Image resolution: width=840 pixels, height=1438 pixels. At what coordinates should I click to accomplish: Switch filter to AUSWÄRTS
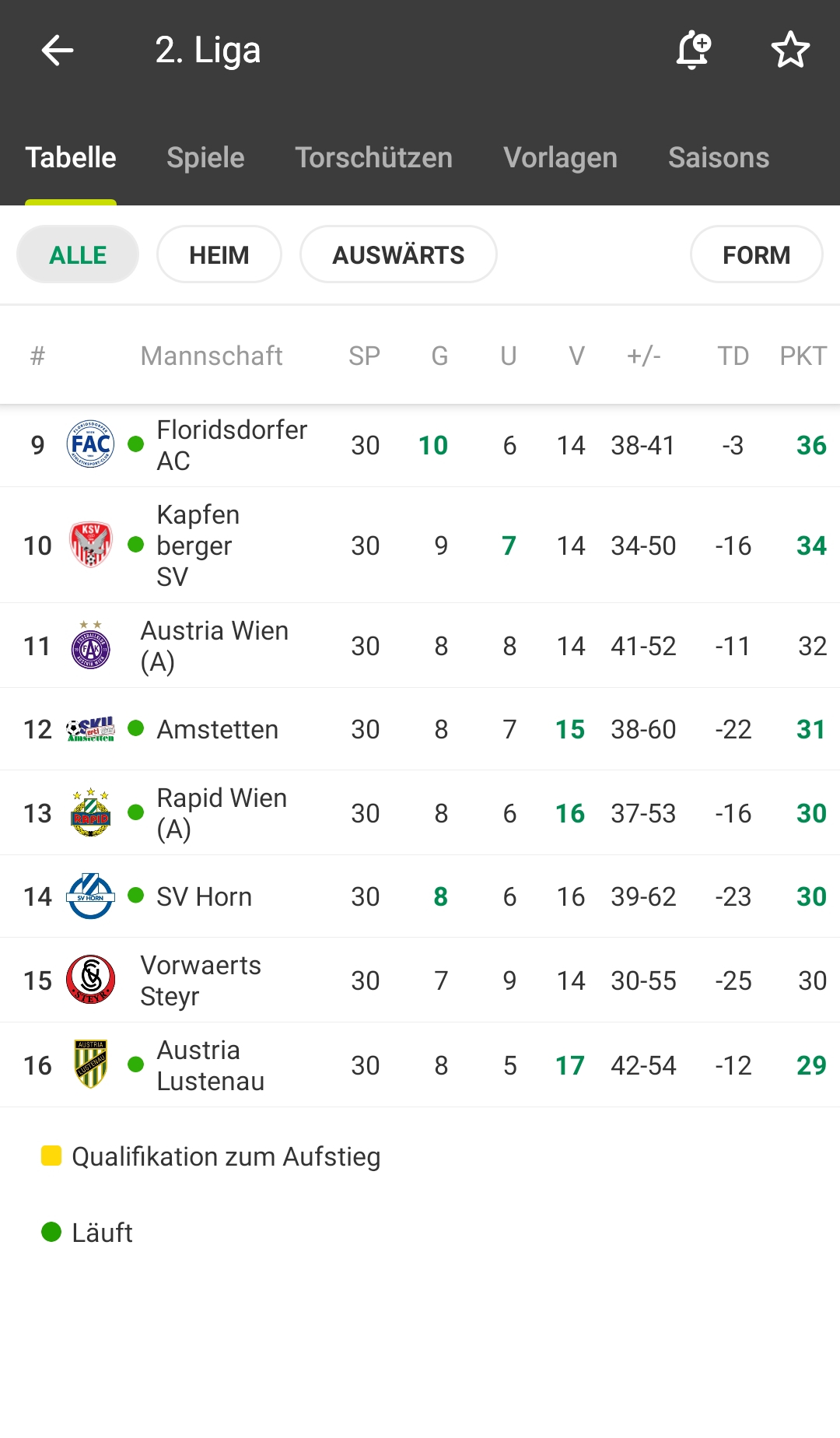(x=398, y=254)
